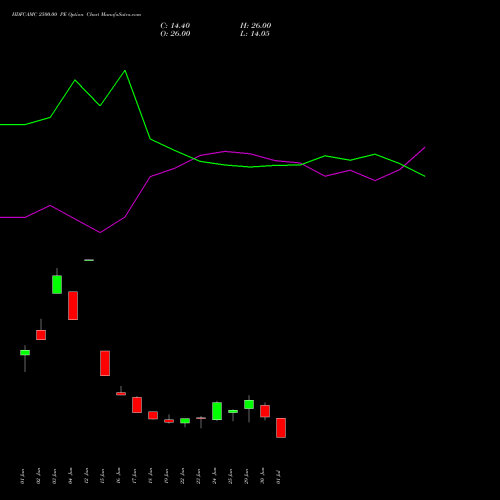Click the green candlestick above 24 Jun
This screenshot has height=500, width=500.
pos(217,411)
